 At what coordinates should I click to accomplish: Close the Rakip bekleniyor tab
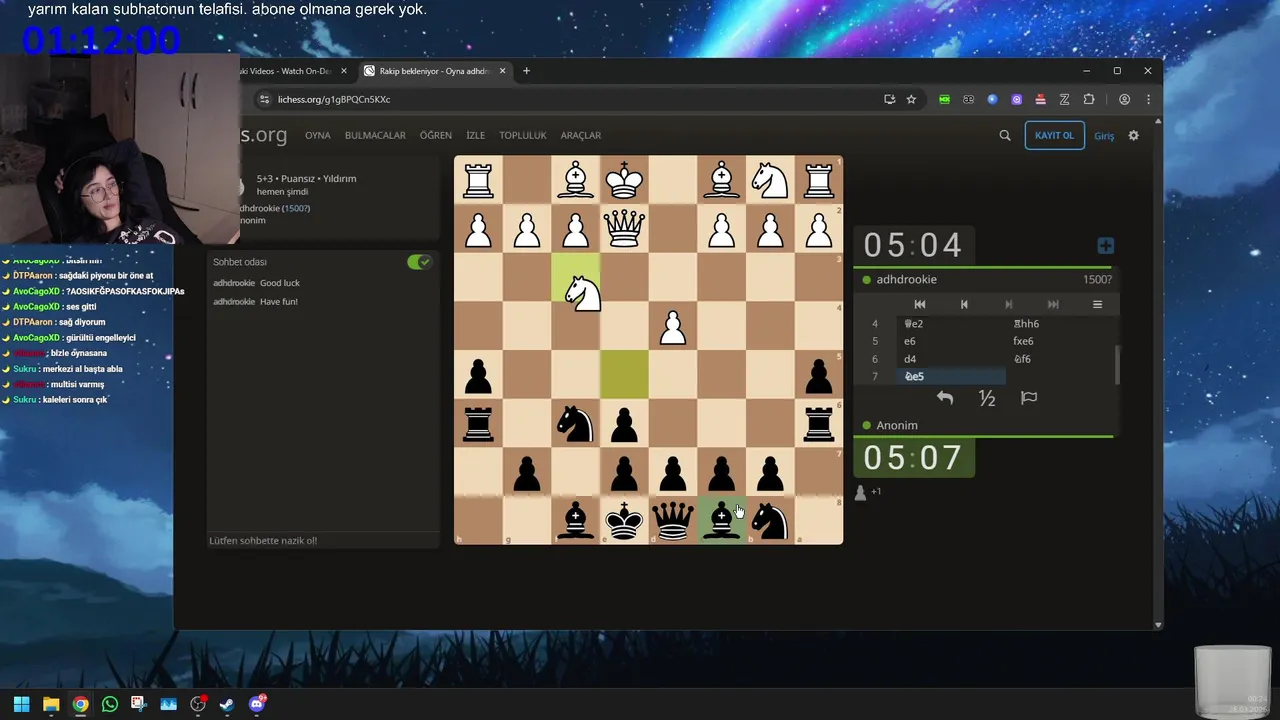coord(502,71)
